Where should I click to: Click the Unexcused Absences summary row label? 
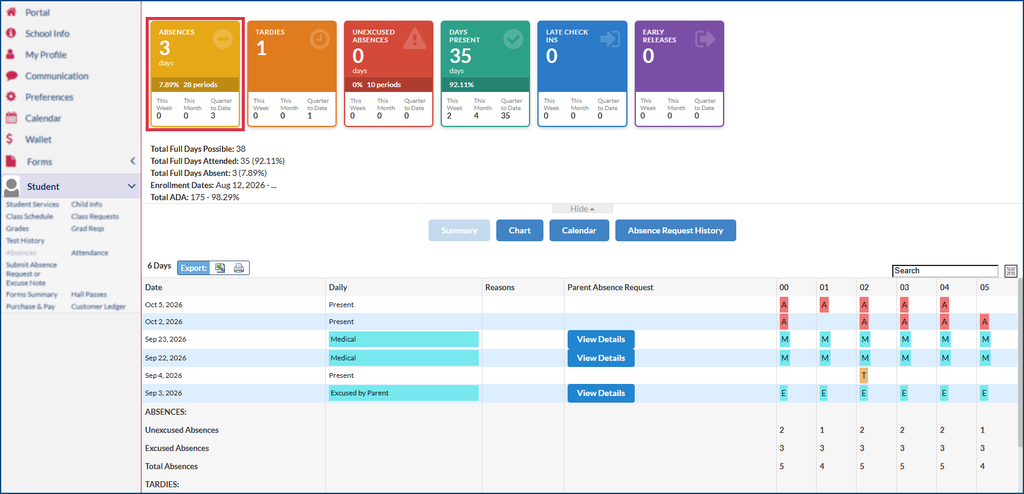(x=182, y=430)
